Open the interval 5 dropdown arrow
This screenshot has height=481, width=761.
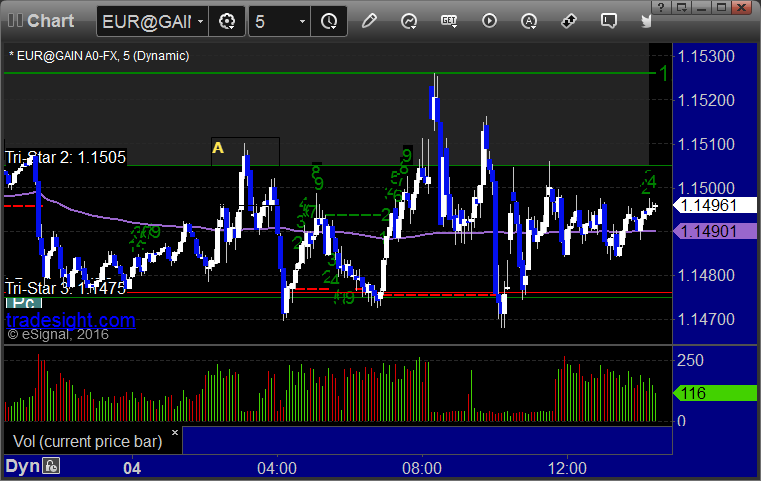(x=302, y=22)
